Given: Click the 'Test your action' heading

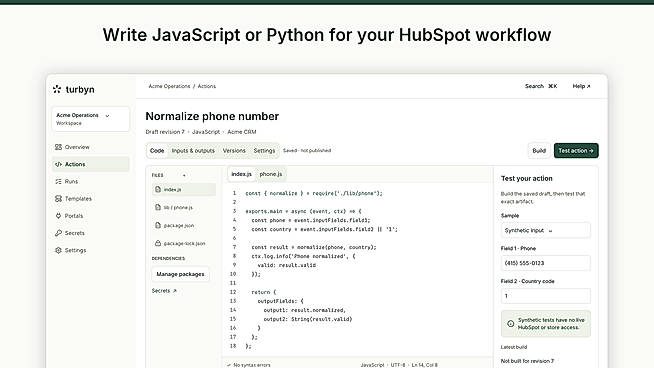Looking at the screenshot, I should coord(526,178).
